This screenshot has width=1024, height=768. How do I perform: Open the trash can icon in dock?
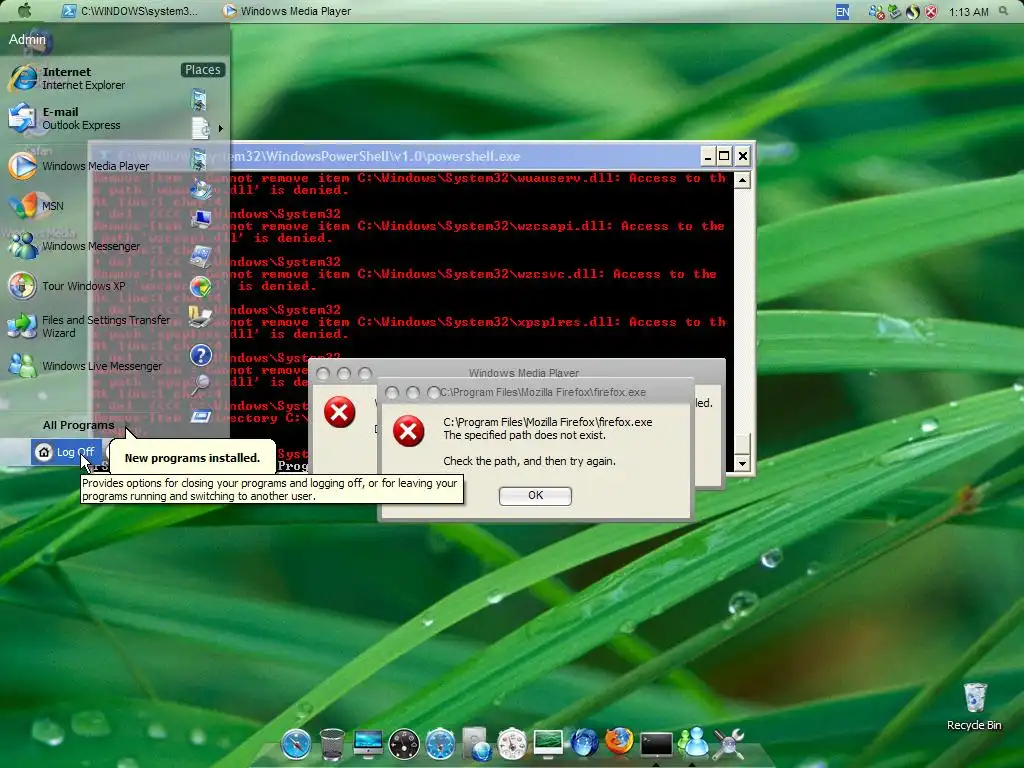332,744
